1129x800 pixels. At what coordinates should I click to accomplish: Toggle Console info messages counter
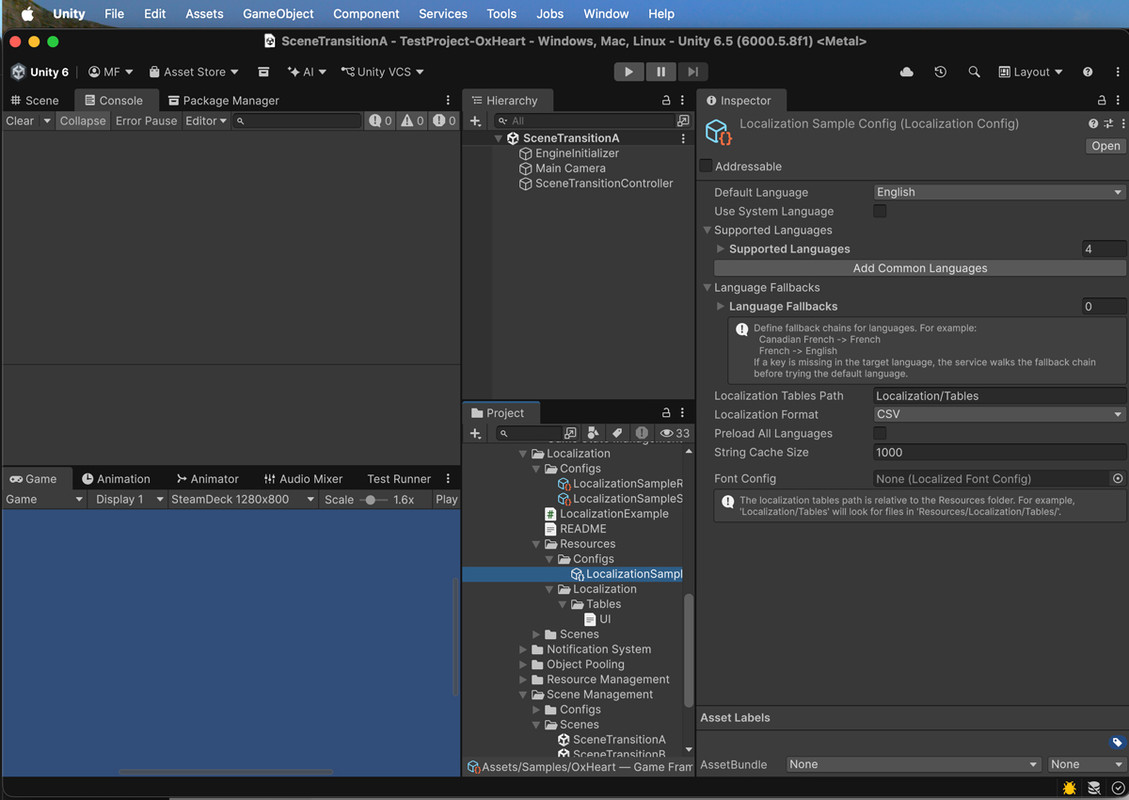380,121
